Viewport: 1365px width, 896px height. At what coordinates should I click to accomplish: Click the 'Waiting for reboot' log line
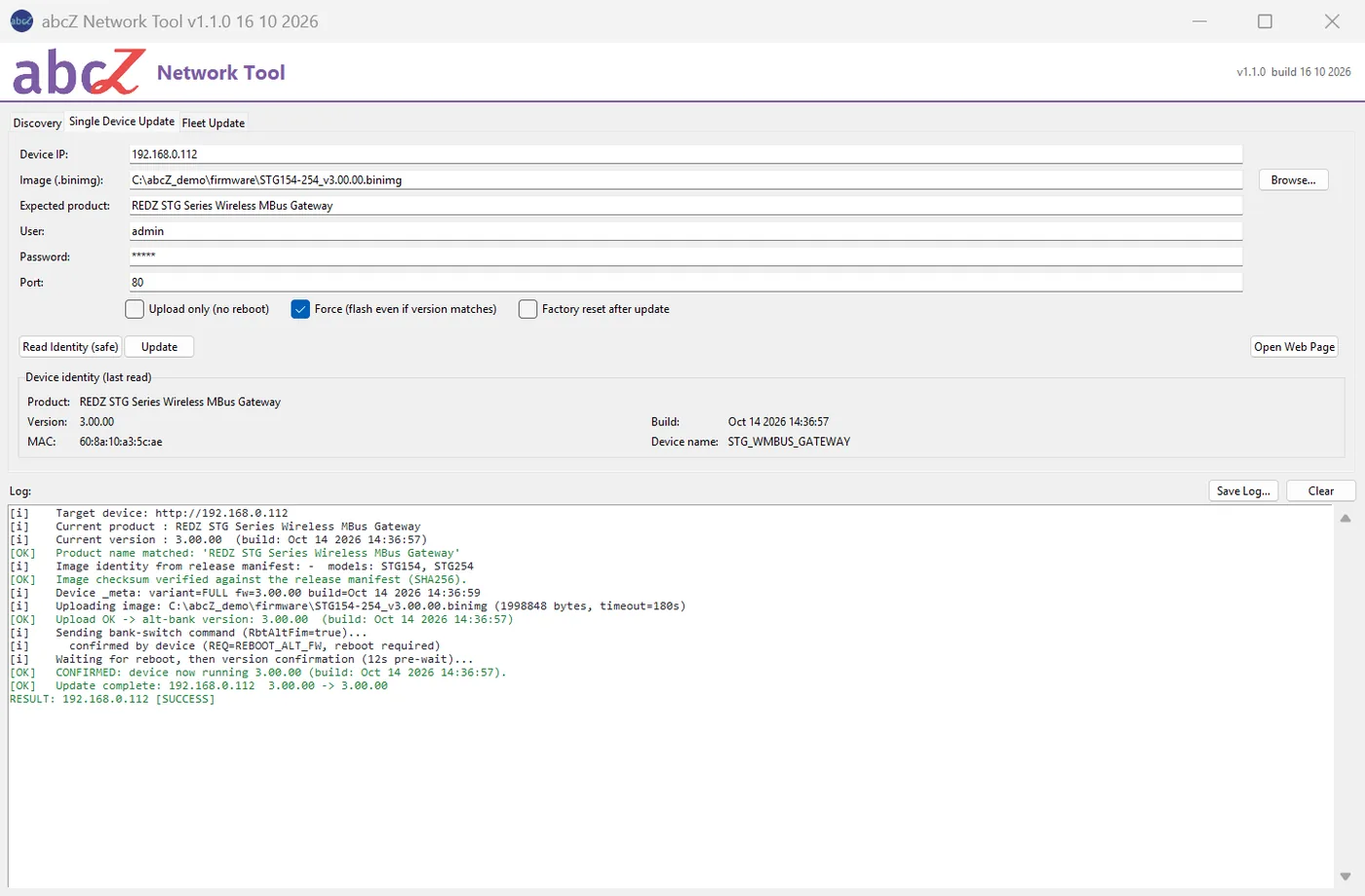(x=242, y=659)
